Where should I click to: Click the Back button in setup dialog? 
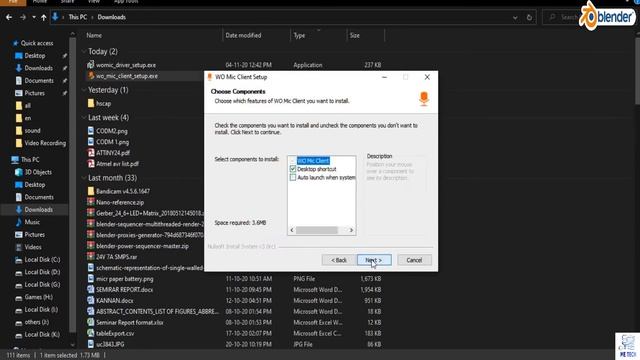tap(338, 260)
